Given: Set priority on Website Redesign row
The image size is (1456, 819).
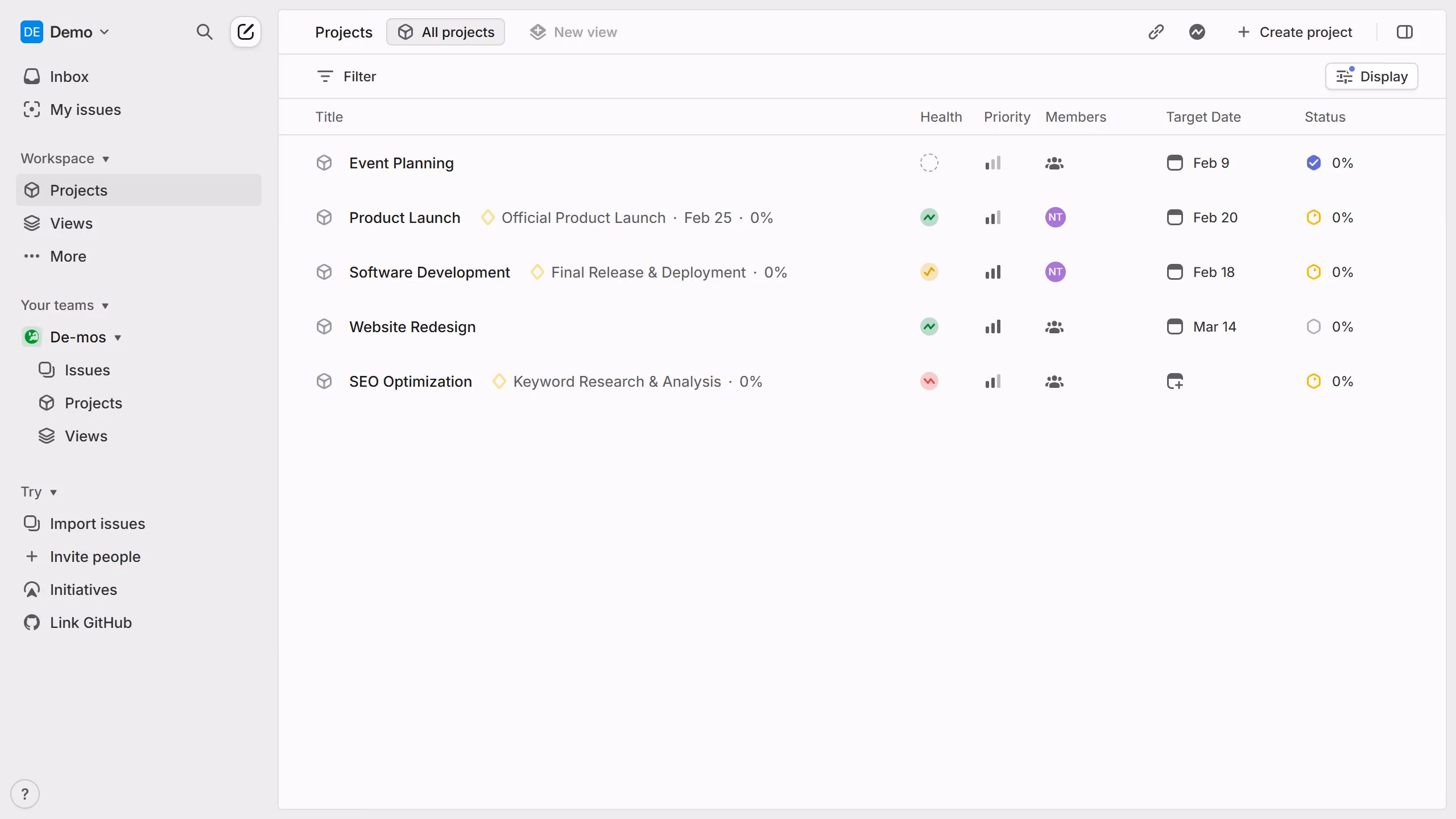Looking at the screenshot, I should pos(993,327).
